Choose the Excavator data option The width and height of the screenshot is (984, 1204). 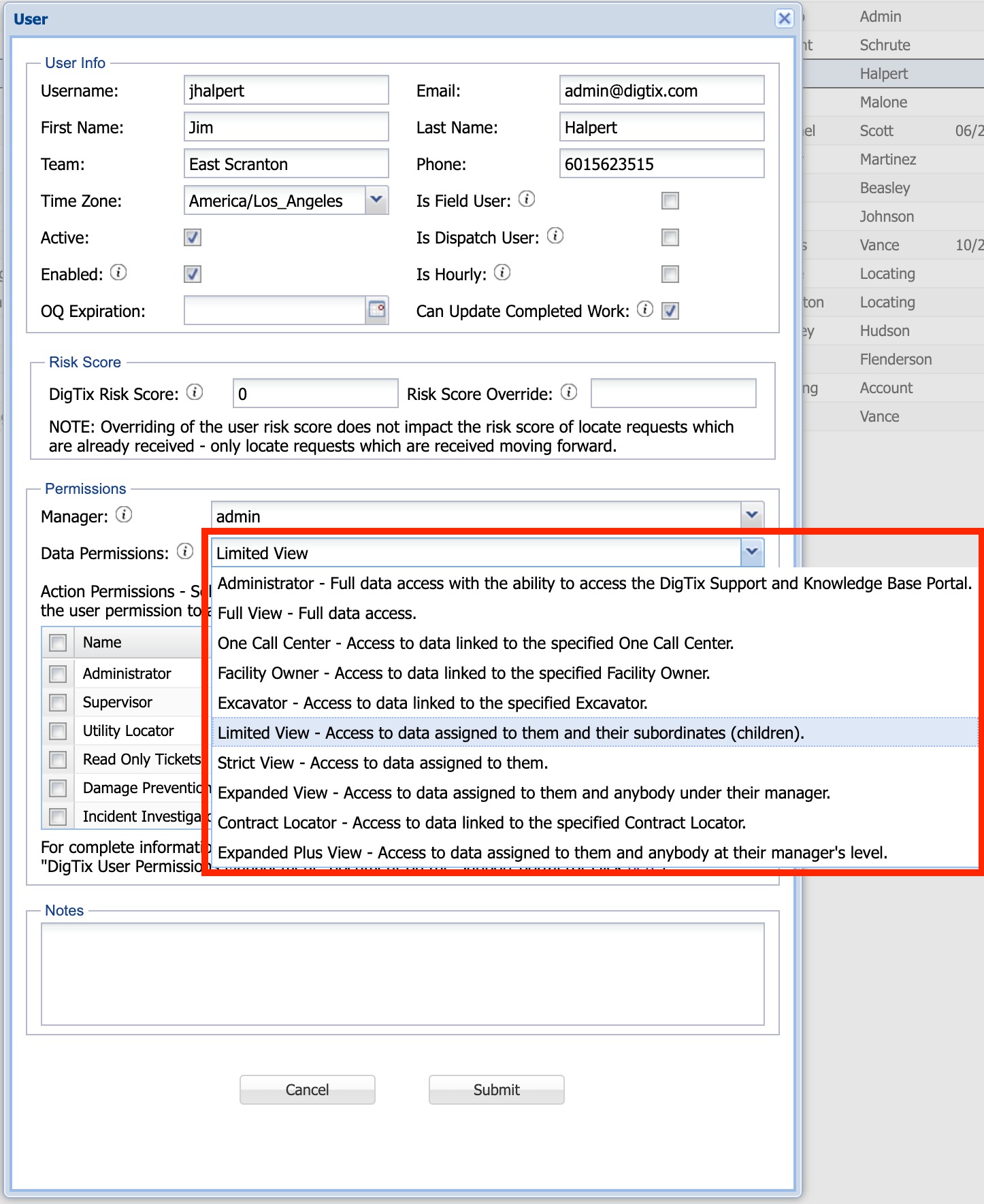click(595, 703)
